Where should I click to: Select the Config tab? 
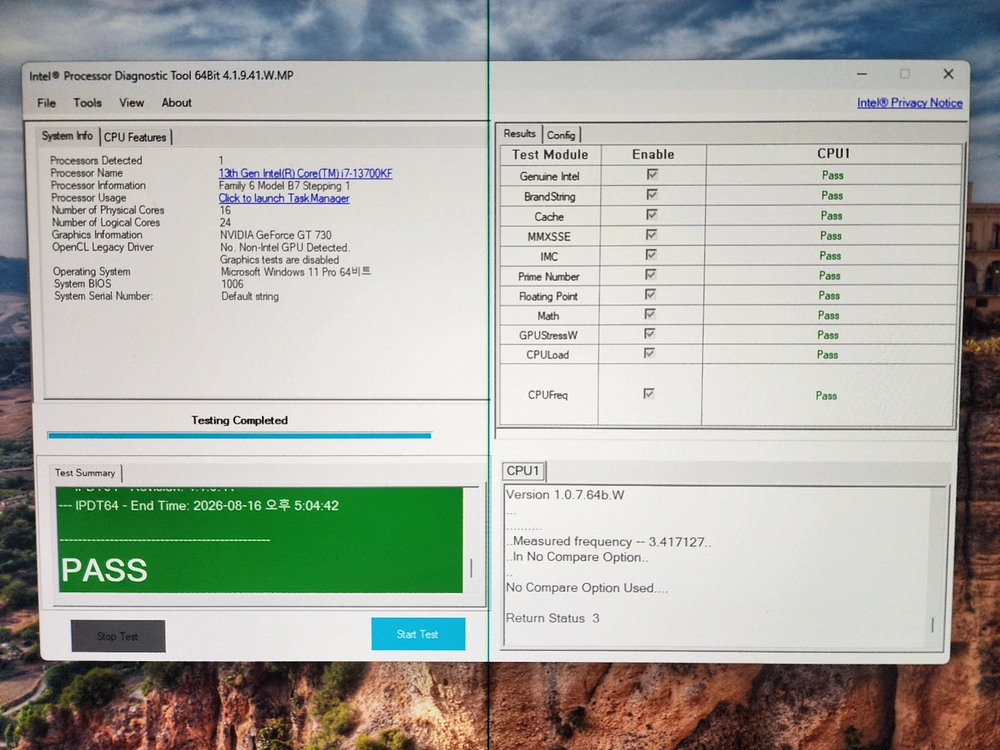pyautogui.click(x=561, y=135)
